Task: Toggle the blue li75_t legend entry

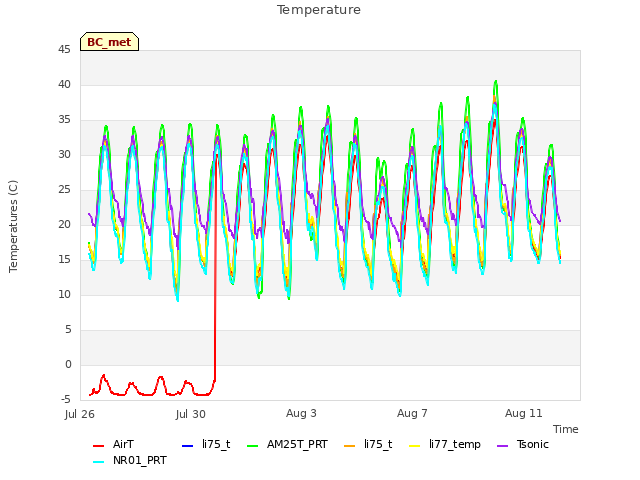Action: pos(206,444)
